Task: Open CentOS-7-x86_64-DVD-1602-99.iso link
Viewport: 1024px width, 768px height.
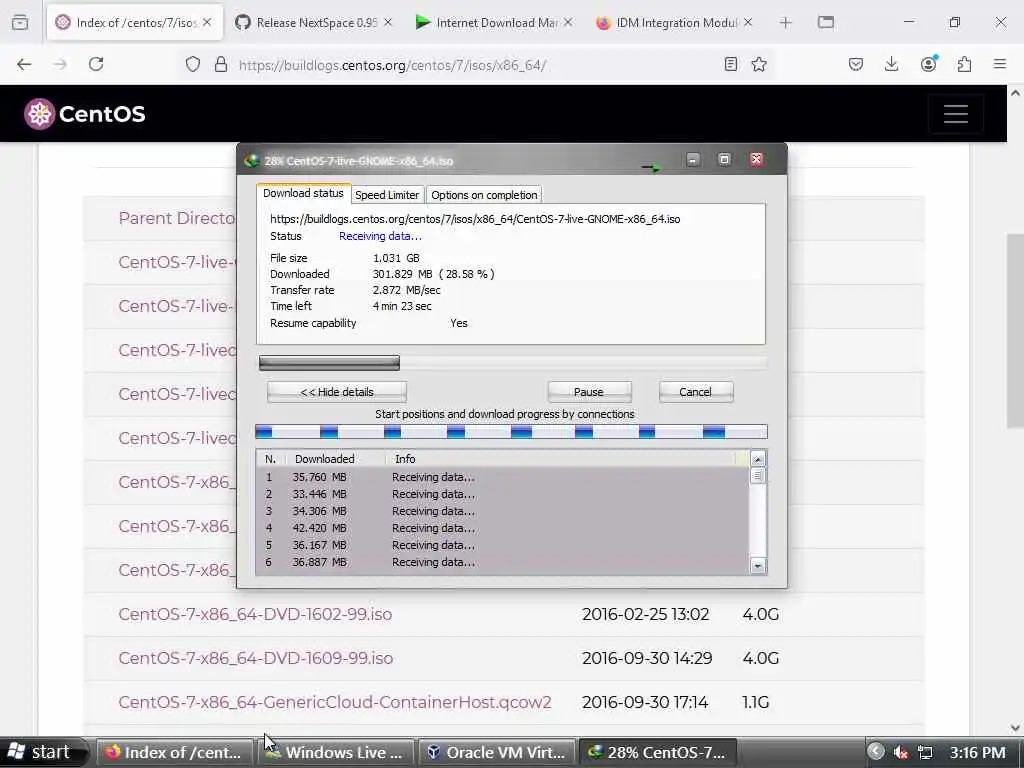Action: 255,615
